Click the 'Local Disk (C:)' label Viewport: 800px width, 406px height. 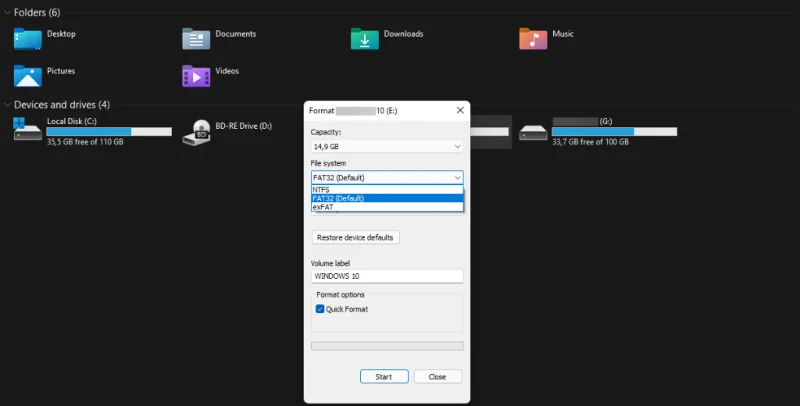tap(71, 121)
